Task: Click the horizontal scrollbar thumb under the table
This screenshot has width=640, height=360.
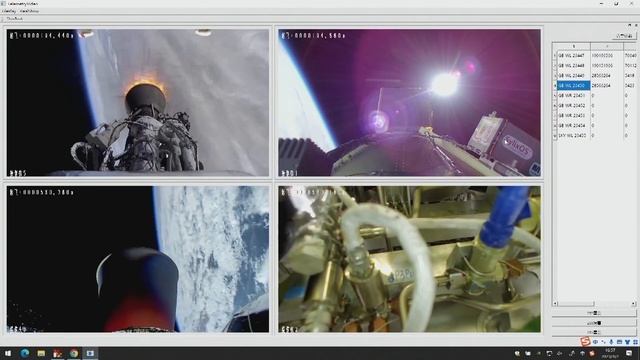Action: (576, 304)
